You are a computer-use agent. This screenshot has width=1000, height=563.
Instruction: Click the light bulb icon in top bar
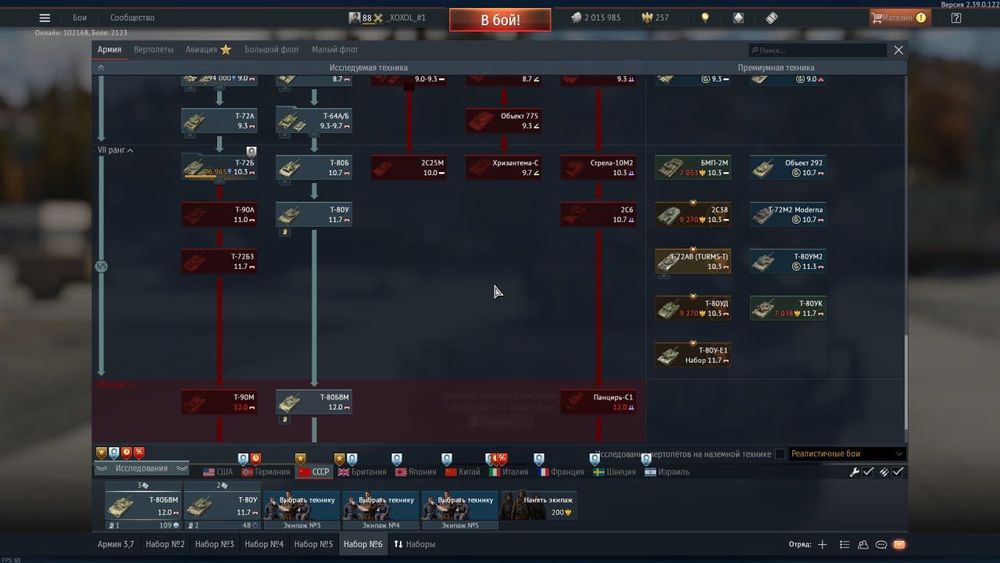pos(705,18)
